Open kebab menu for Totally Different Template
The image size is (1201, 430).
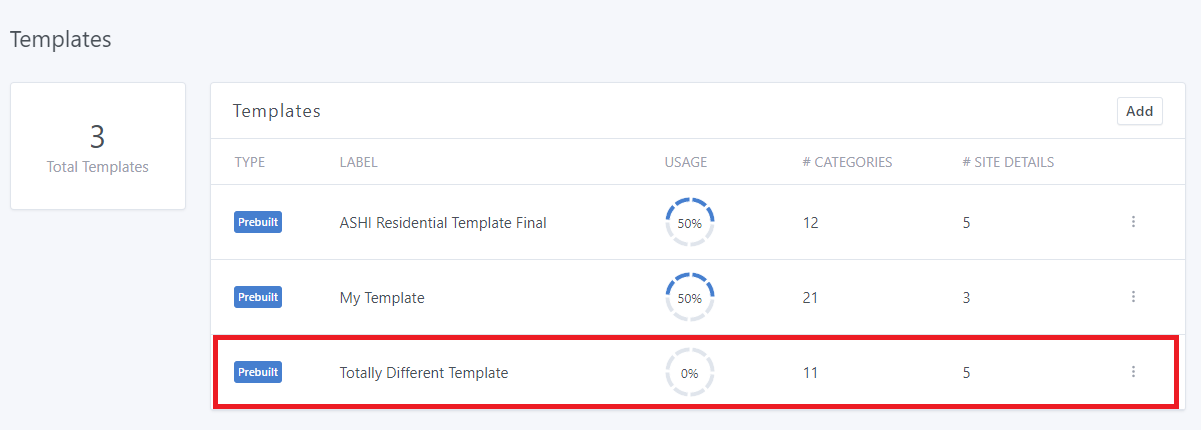1133,372
